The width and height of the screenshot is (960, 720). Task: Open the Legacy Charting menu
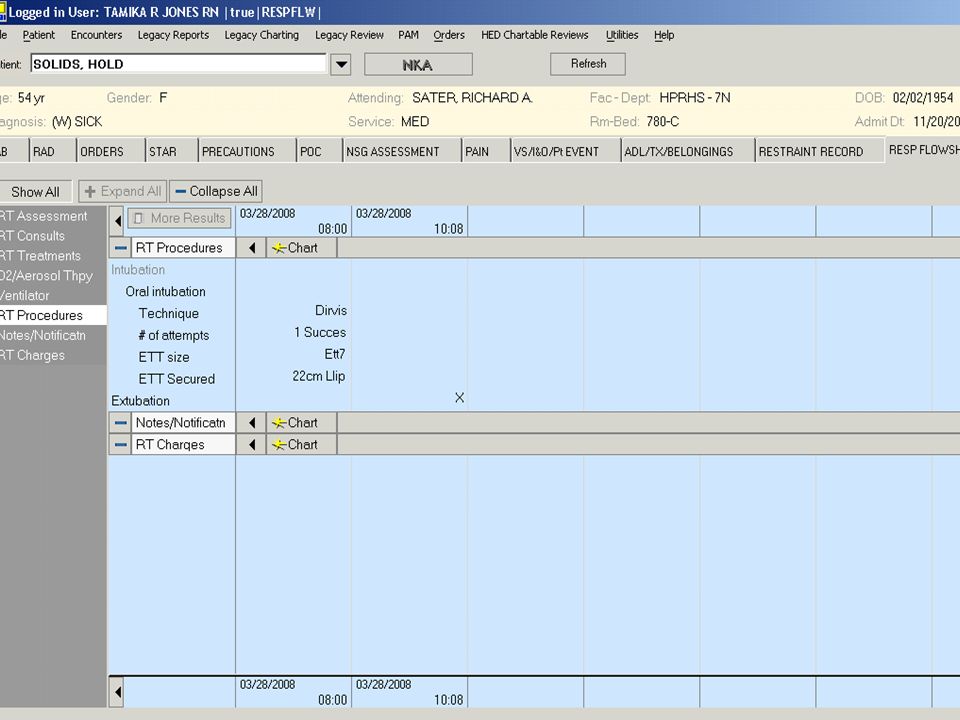(261, 35)
